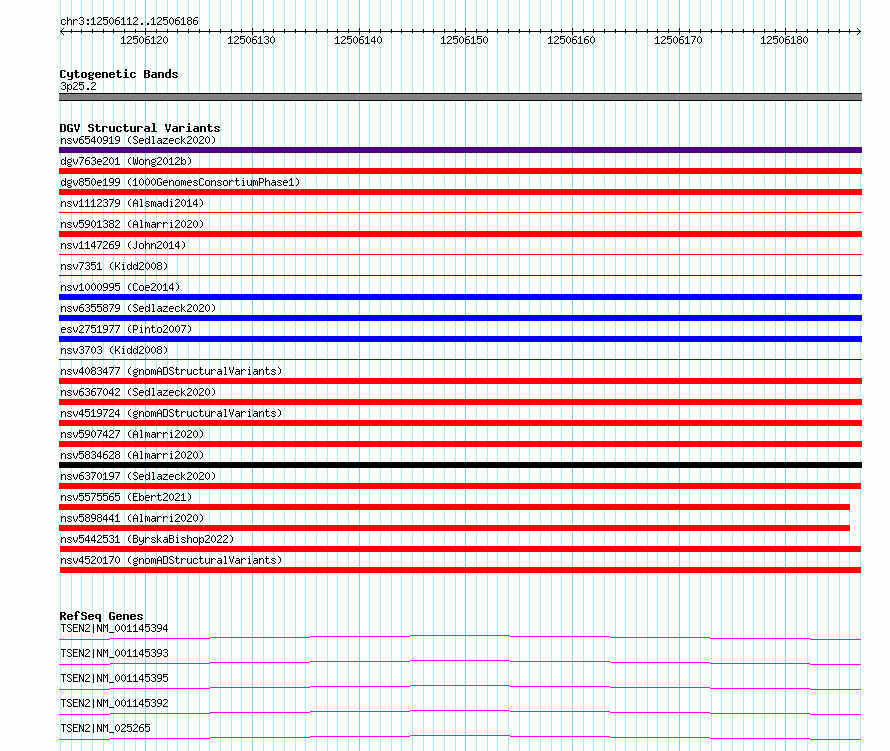Click the chr3:12506112..12506186 region label

click(x=129, y=22)
